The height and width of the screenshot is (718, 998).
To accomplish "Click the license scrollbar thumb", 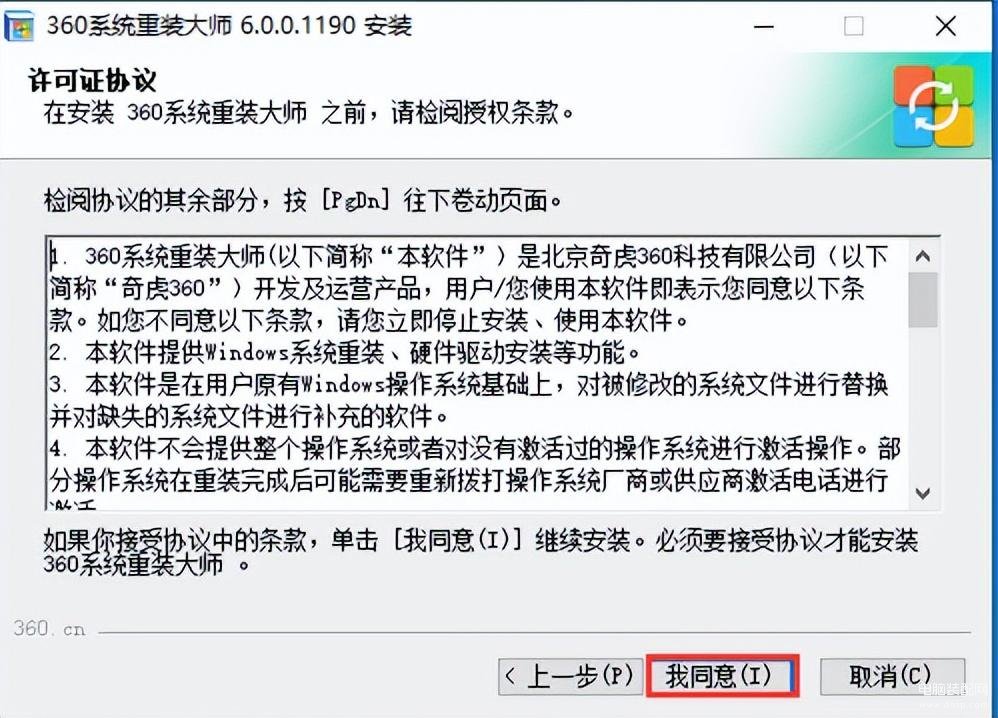I will pos(923,300).
